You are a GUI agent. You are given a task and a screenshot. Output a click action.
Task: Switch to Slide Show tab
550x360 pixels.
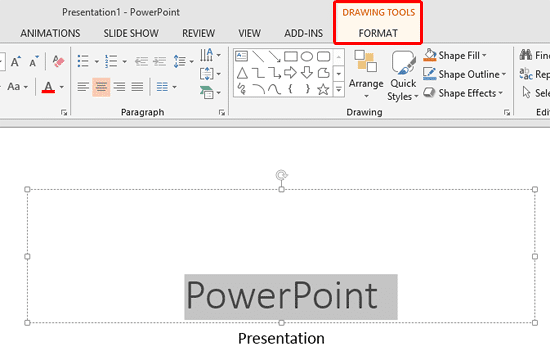pyautogui.click(x=131, y=33)
